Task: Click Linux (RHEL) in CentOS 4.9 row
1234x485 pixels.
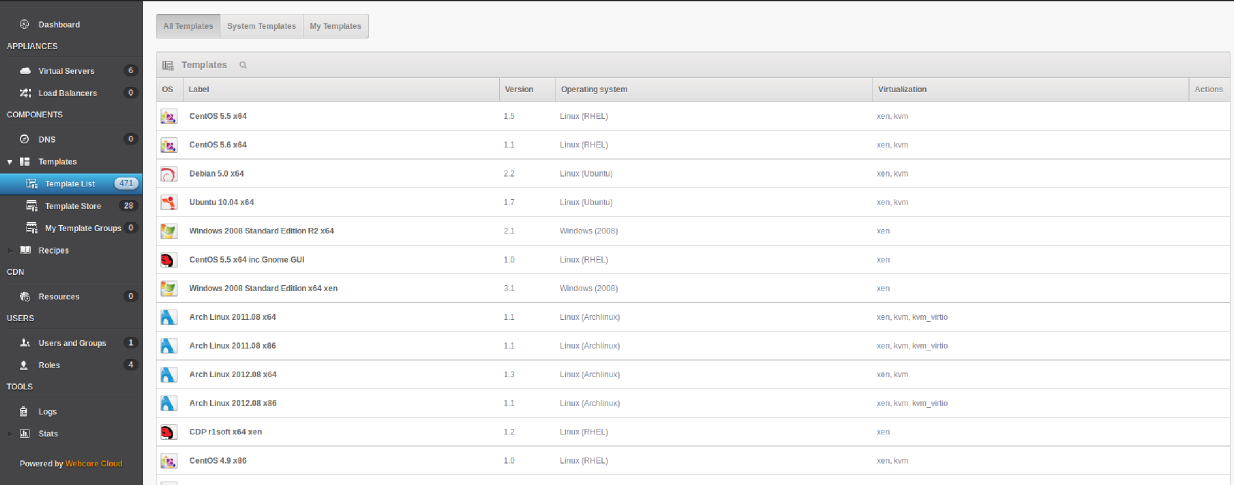Action: click(x=584, y=461)
